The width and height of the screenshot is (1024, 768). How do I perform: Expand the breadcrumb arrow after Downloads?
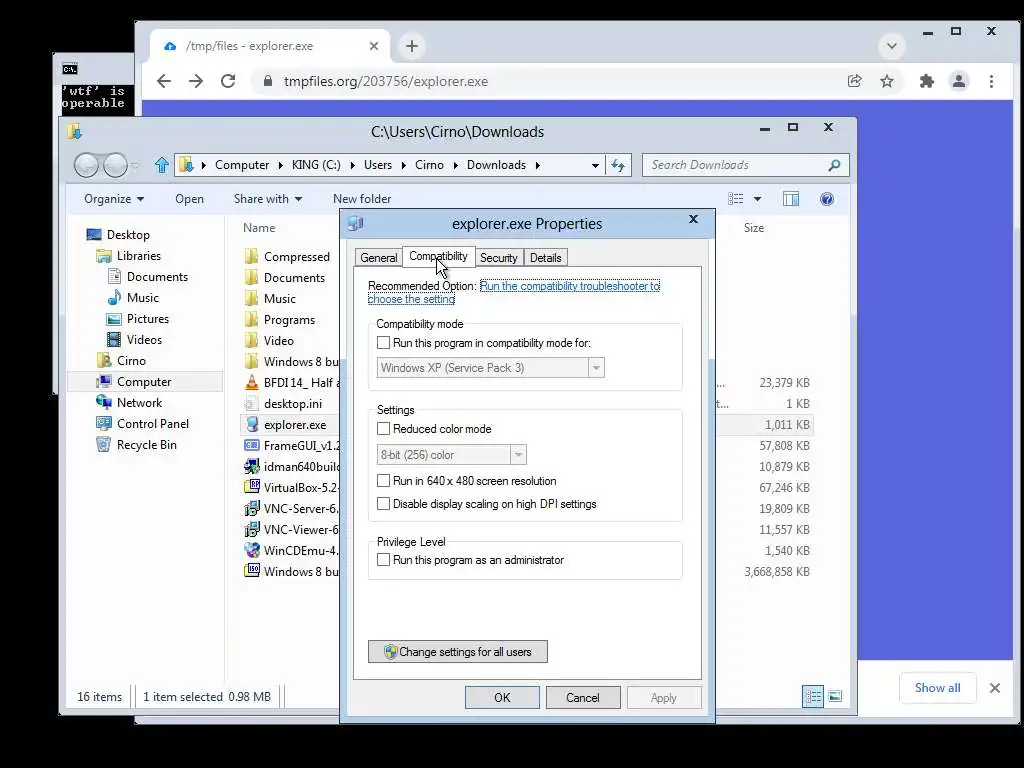click(537, 165)
